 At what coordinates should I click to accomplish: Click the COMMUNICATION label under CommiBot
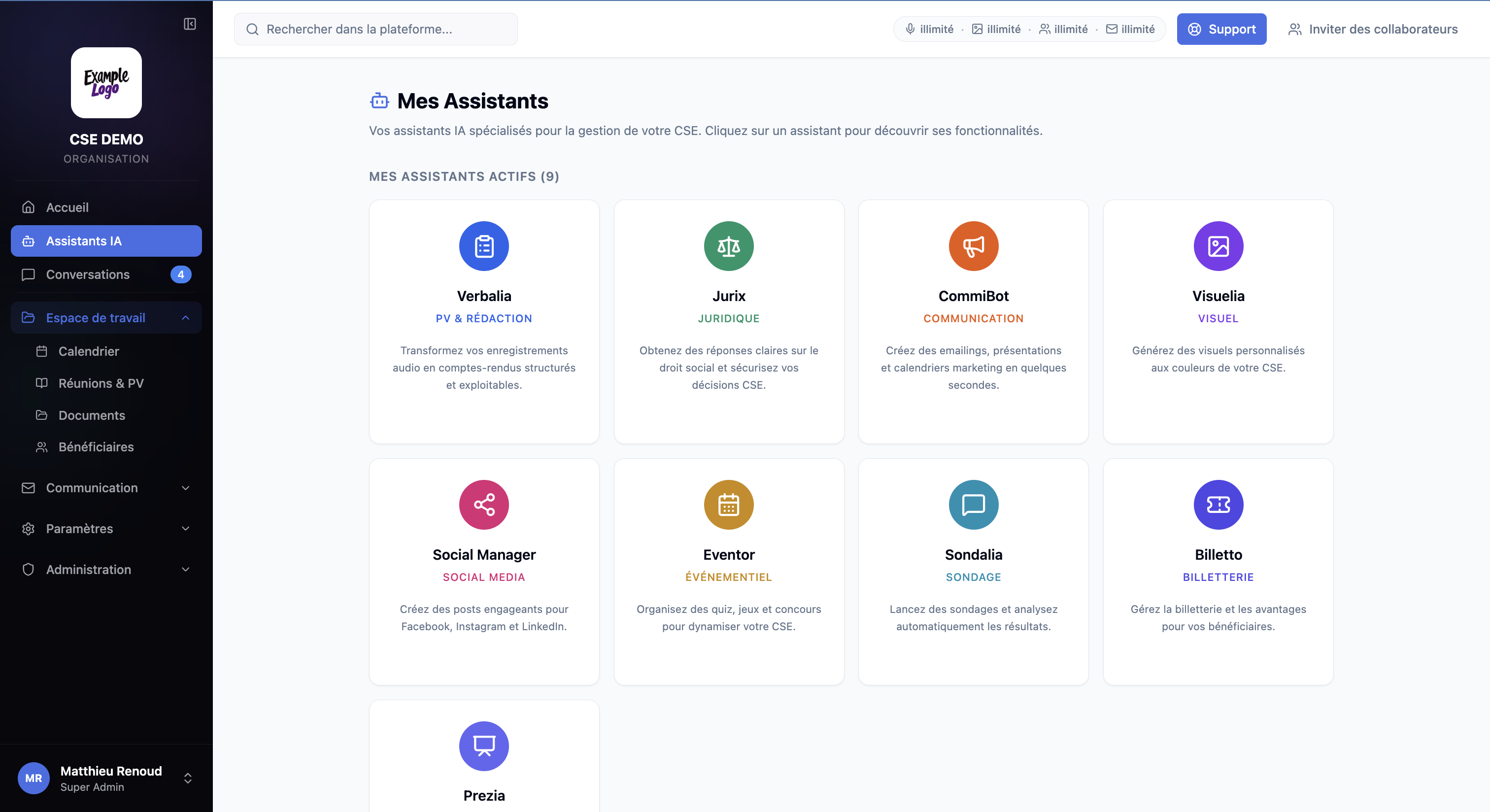pos(974,318)
